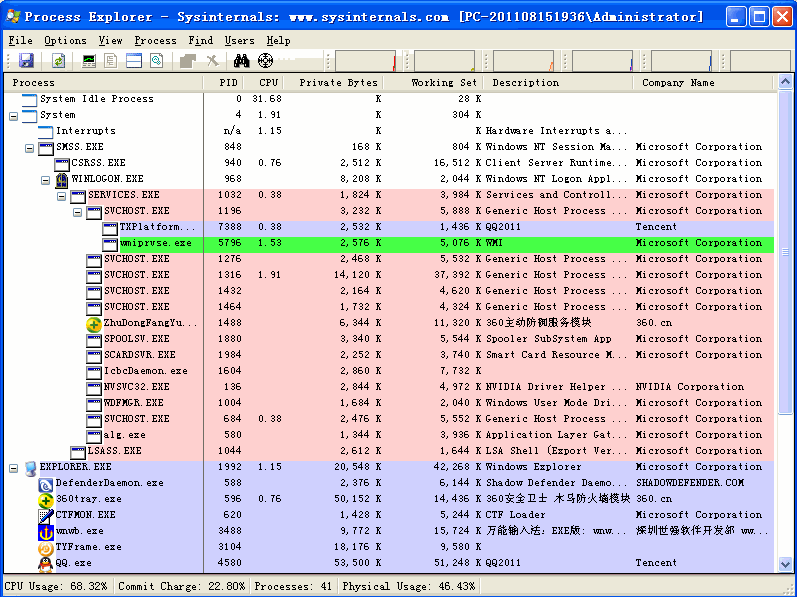
Task: Sort by the Private Bytes column header
Action: coord(338,83)
